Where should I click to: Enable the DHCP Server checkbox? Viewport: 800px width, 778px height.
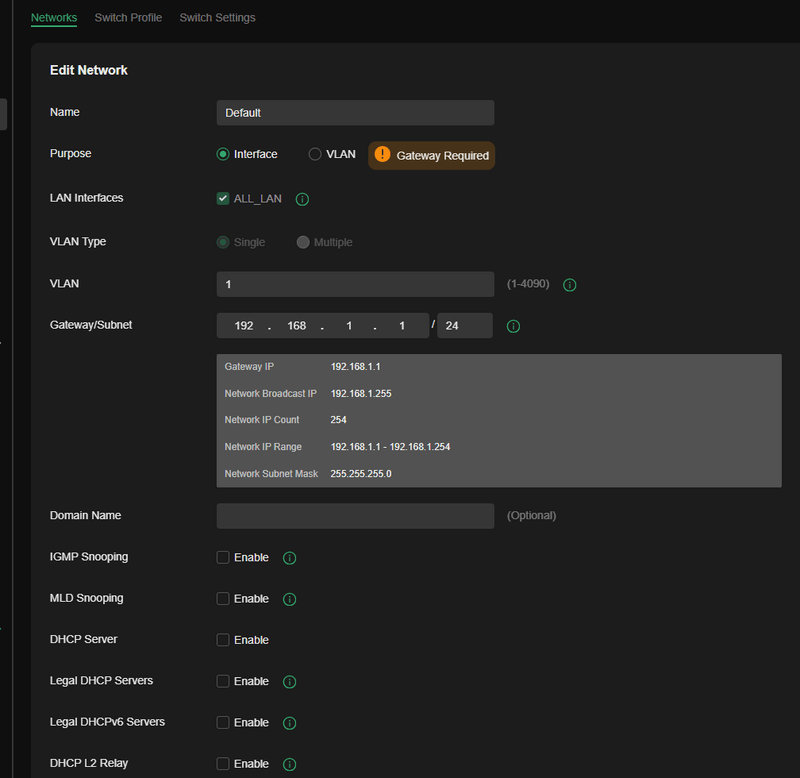tap(223, 640)
